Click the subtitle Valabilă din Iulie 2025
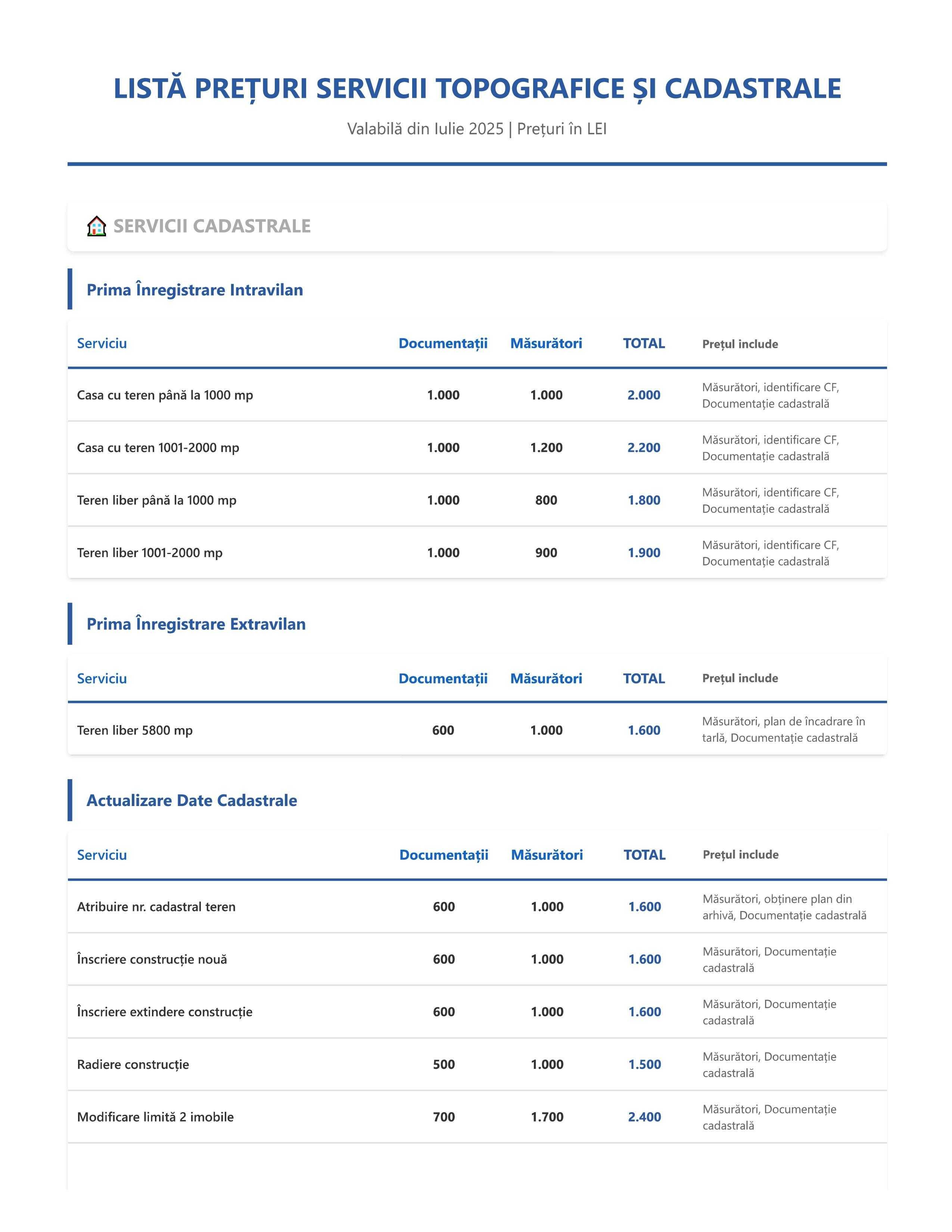The image size is (952, 1232). [x=477, y=129]
